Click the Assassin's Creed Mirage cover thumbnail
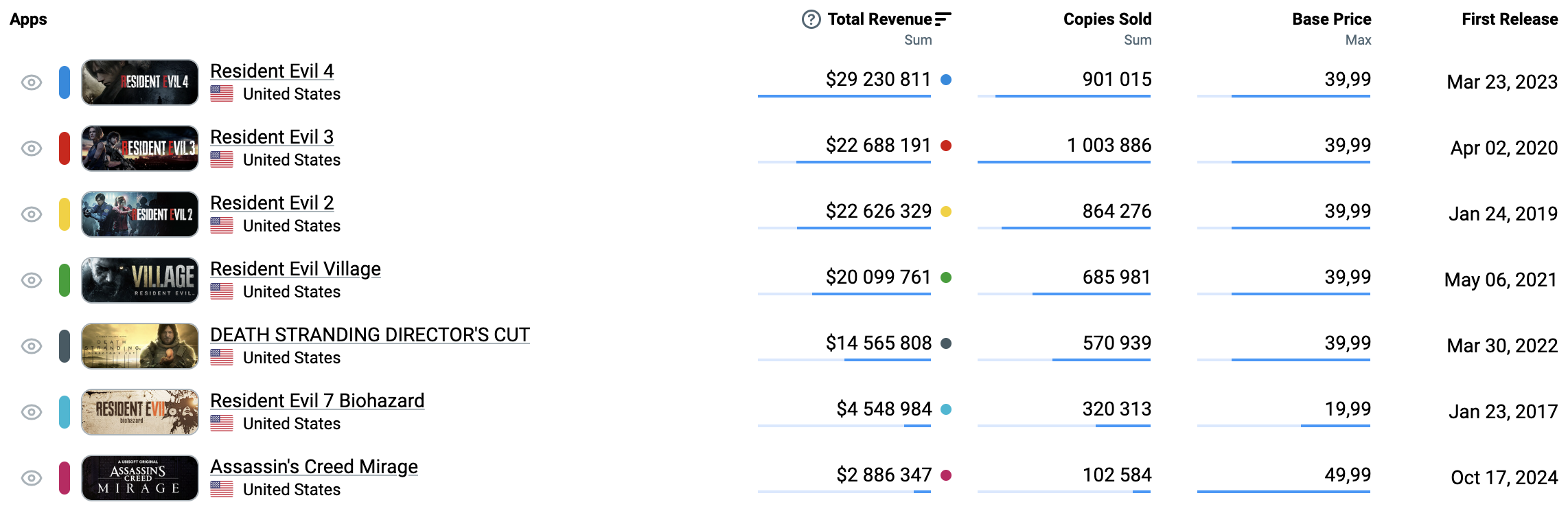 (x=140, y=478)
